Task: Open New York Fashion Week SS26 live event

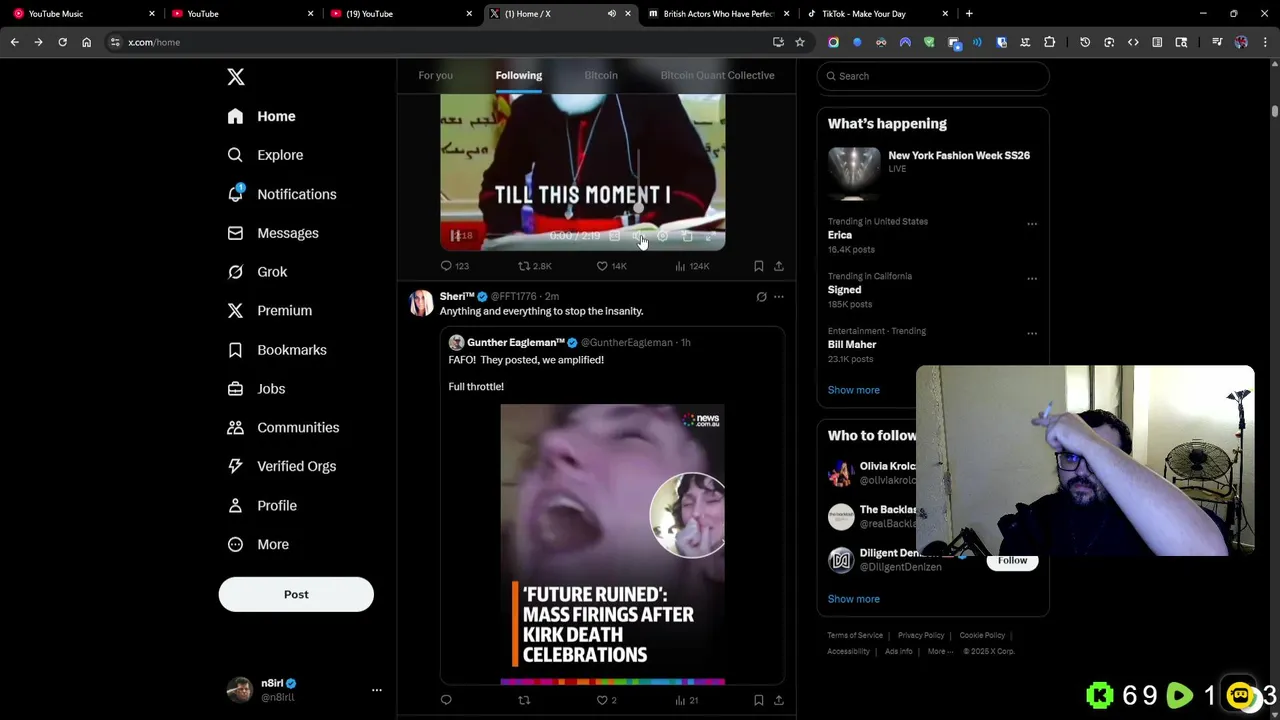Action: click(x=933, y=172)
